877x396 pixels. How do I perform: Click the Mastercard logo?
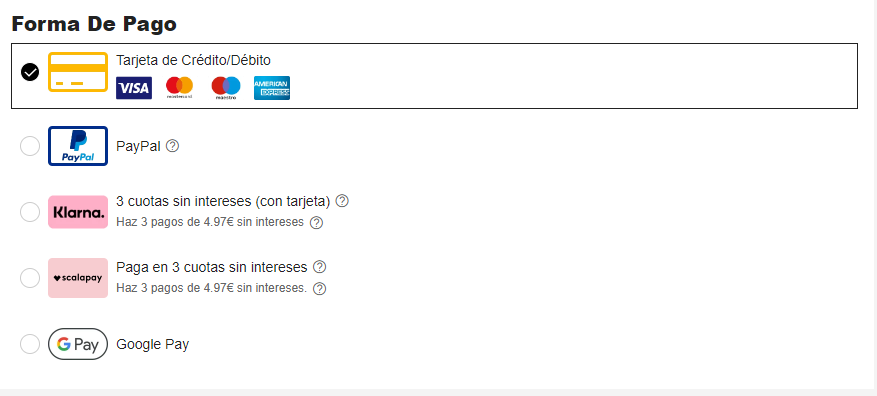click(180, 88)
